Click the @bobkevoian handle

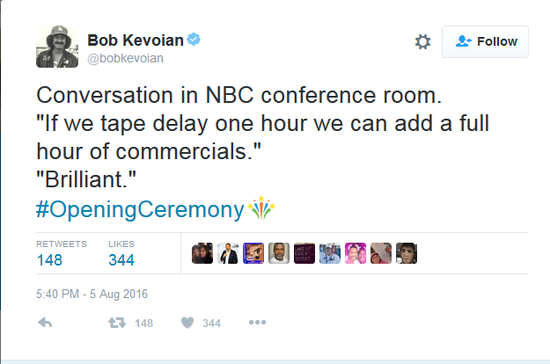[x=125, y=58]
